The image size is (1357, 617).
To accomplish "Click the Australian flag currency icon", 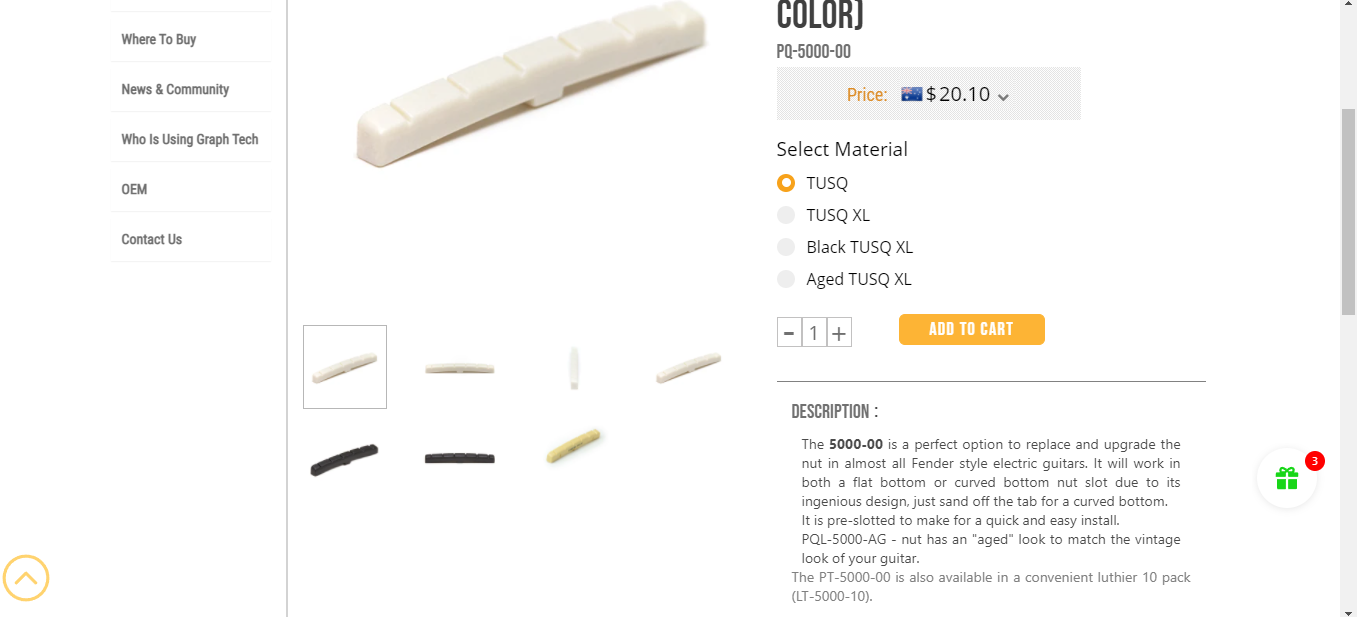I will coord(911,94).
